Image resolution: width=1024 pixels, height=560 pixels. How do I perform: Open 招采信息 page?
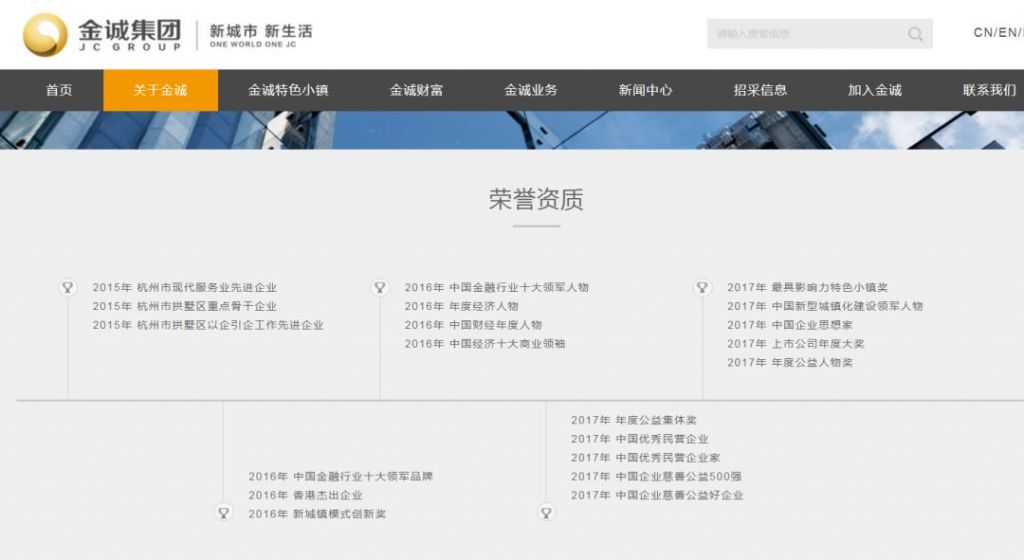[x=760, y=90]
